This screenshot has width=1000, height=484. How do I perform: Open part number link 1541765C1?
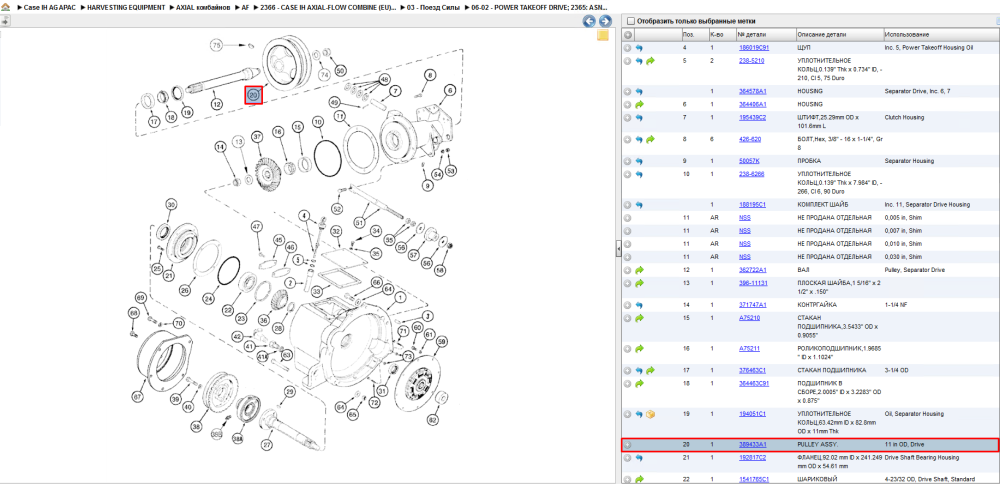click(754, 479)
